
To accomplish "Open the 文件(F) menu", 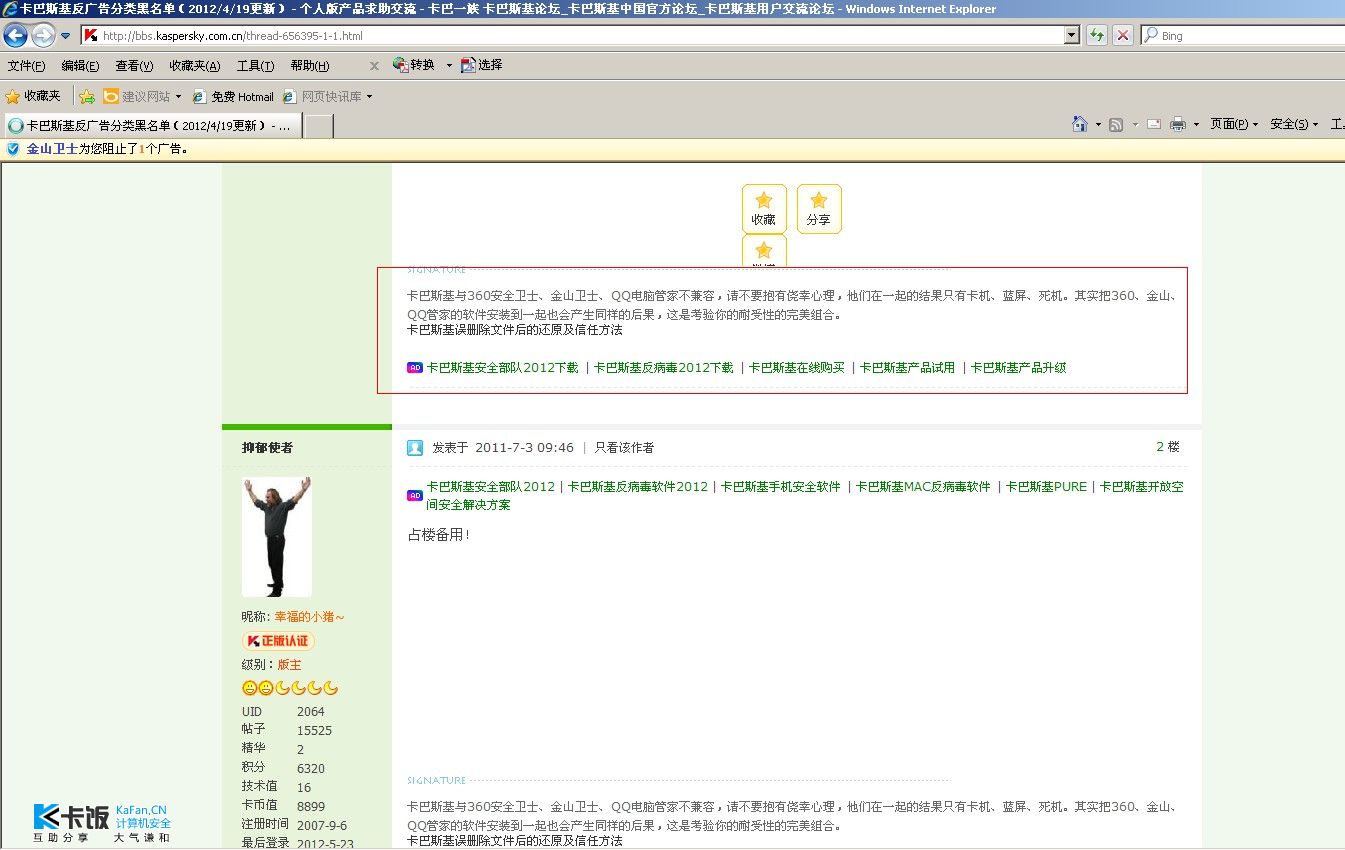I will coord(26,66).
